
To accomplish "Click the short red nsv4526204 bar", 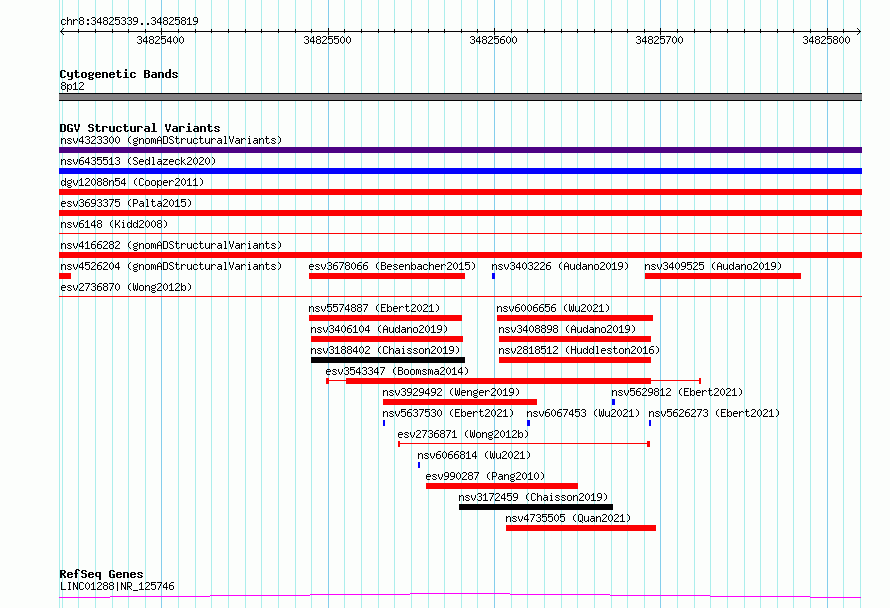I will click(65, 276).
